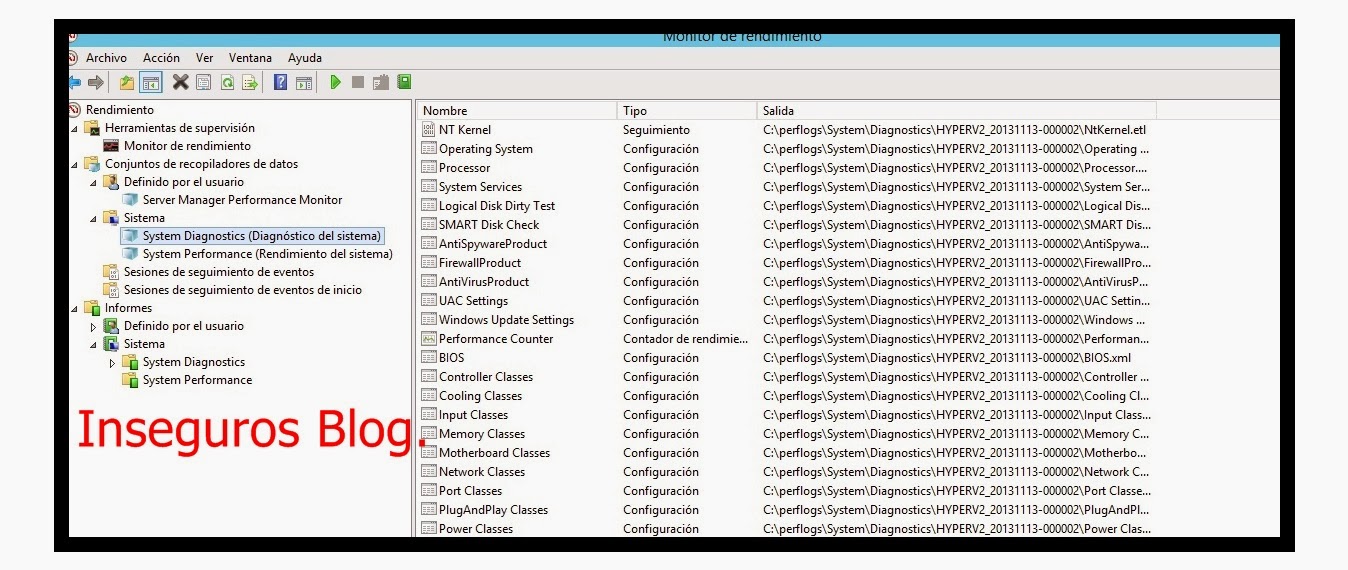
Task: Select Monitor de rendimiento in the tree
Action: [187, 146]
